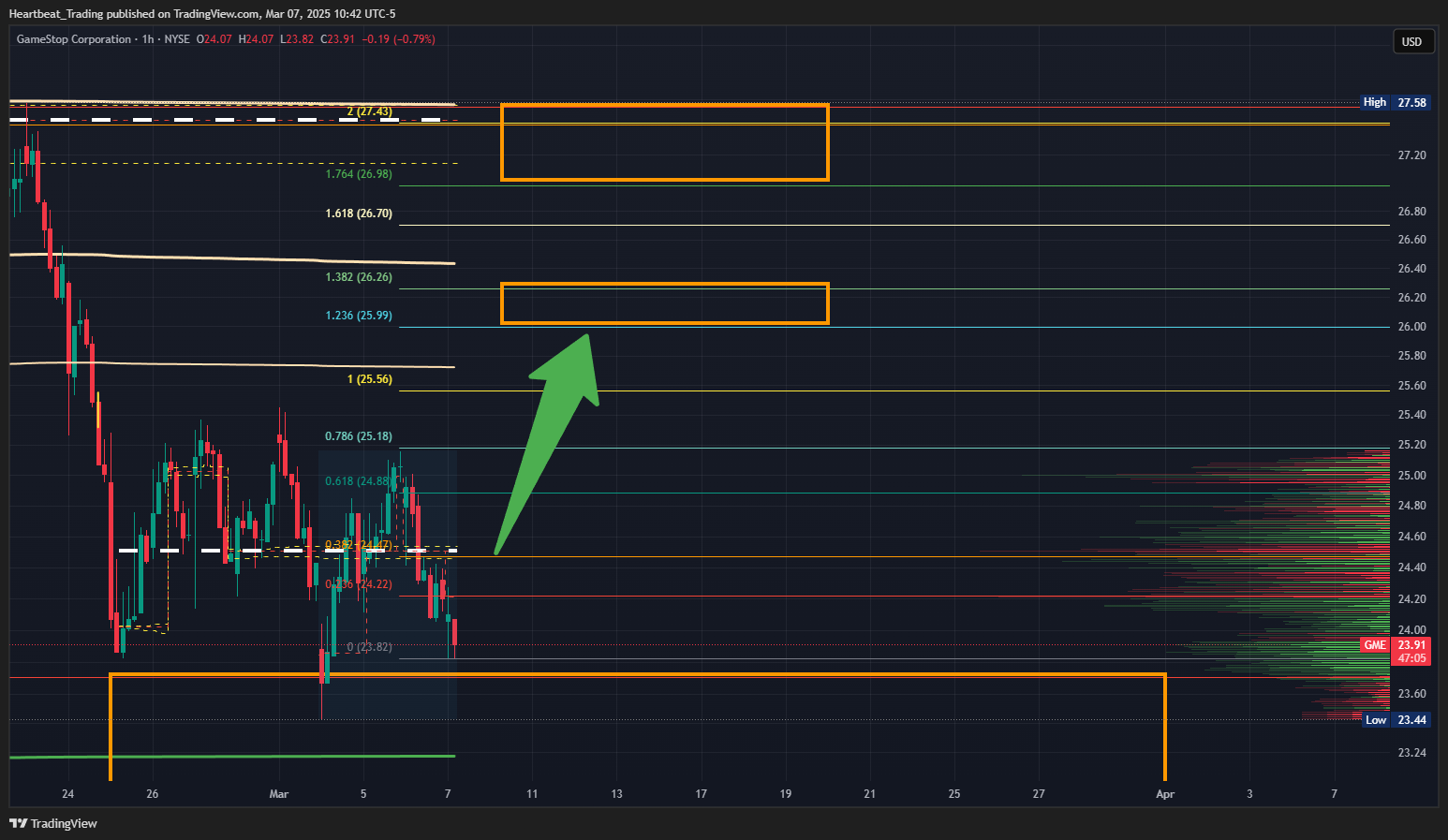This screenshot has width=1448, height=840.
Task: Click the TradingView logo at bottom left
Action: (53, 823)
